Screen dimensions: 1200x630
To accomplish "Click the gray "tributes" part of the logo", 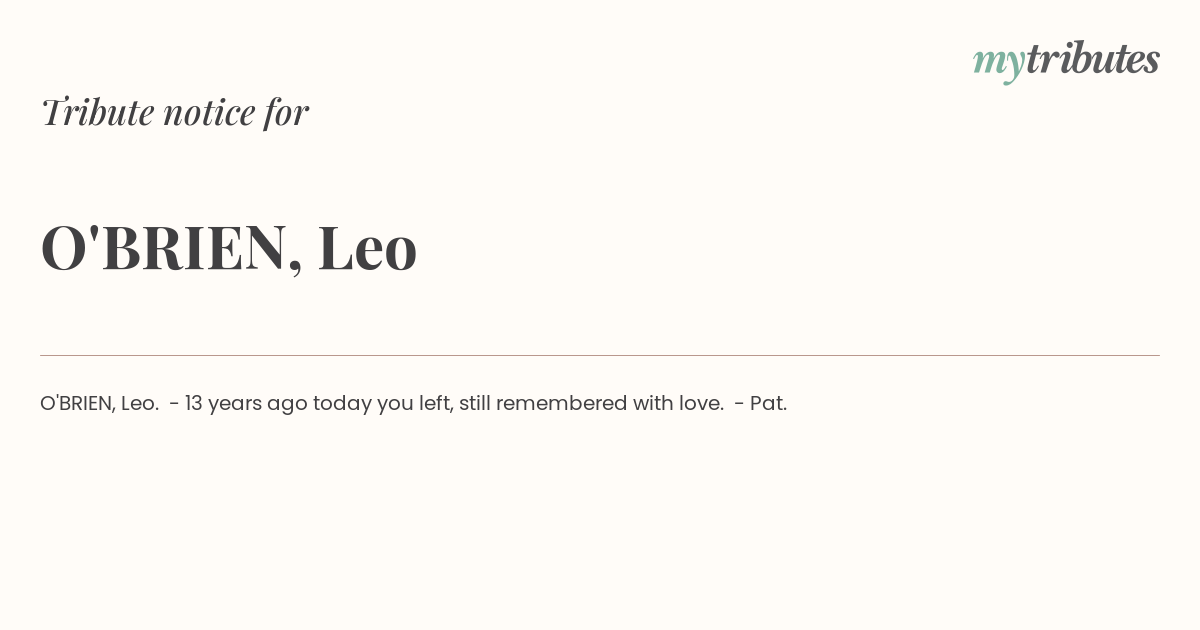I will click(1093, 58).
